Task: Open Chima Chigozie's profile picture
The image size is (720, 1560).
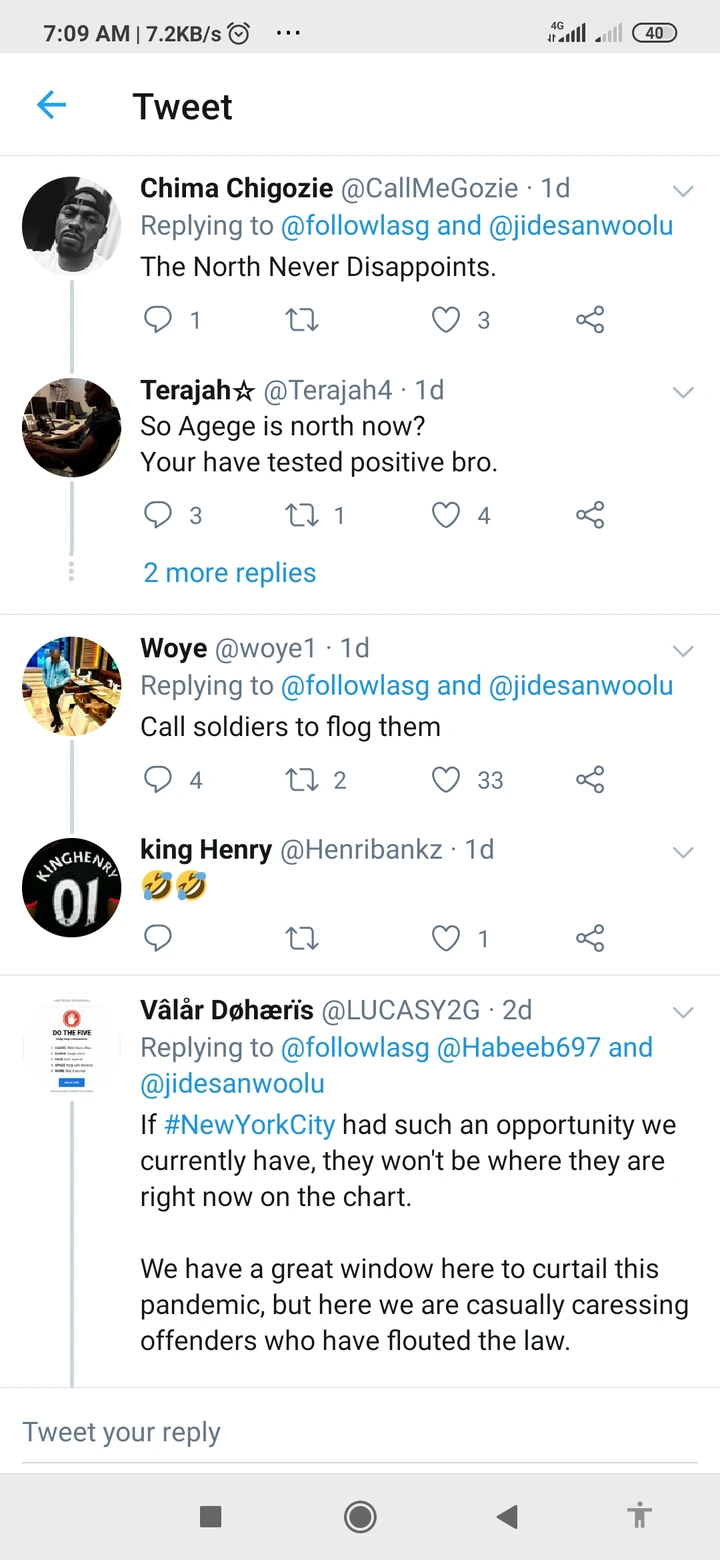Action: 71,226
